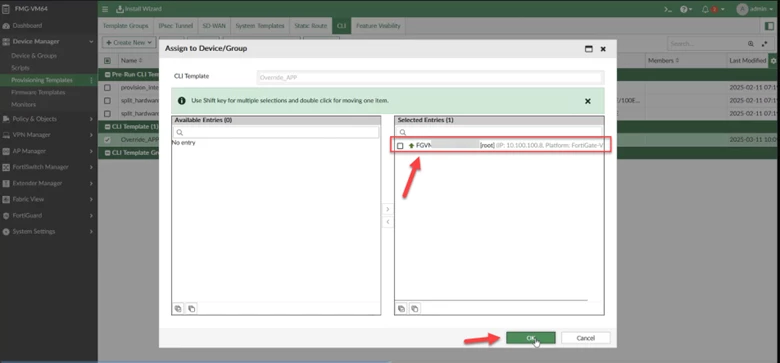Screen dimensions: 780x363
Task: Click the green up-arrow device status icon
Action: pos(411,146)
